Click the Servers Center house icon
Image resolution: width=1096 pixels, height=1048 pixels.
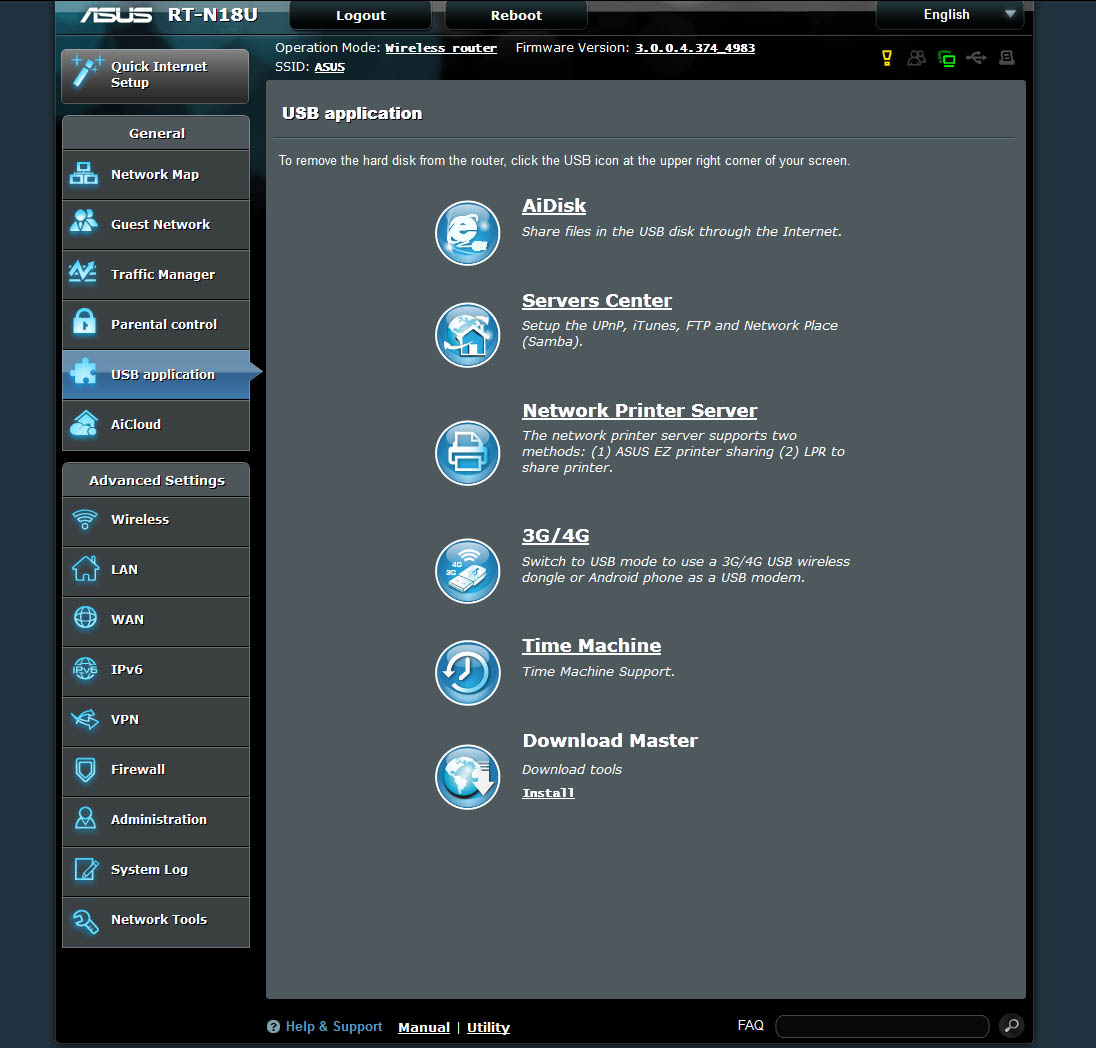click(467, 335)
